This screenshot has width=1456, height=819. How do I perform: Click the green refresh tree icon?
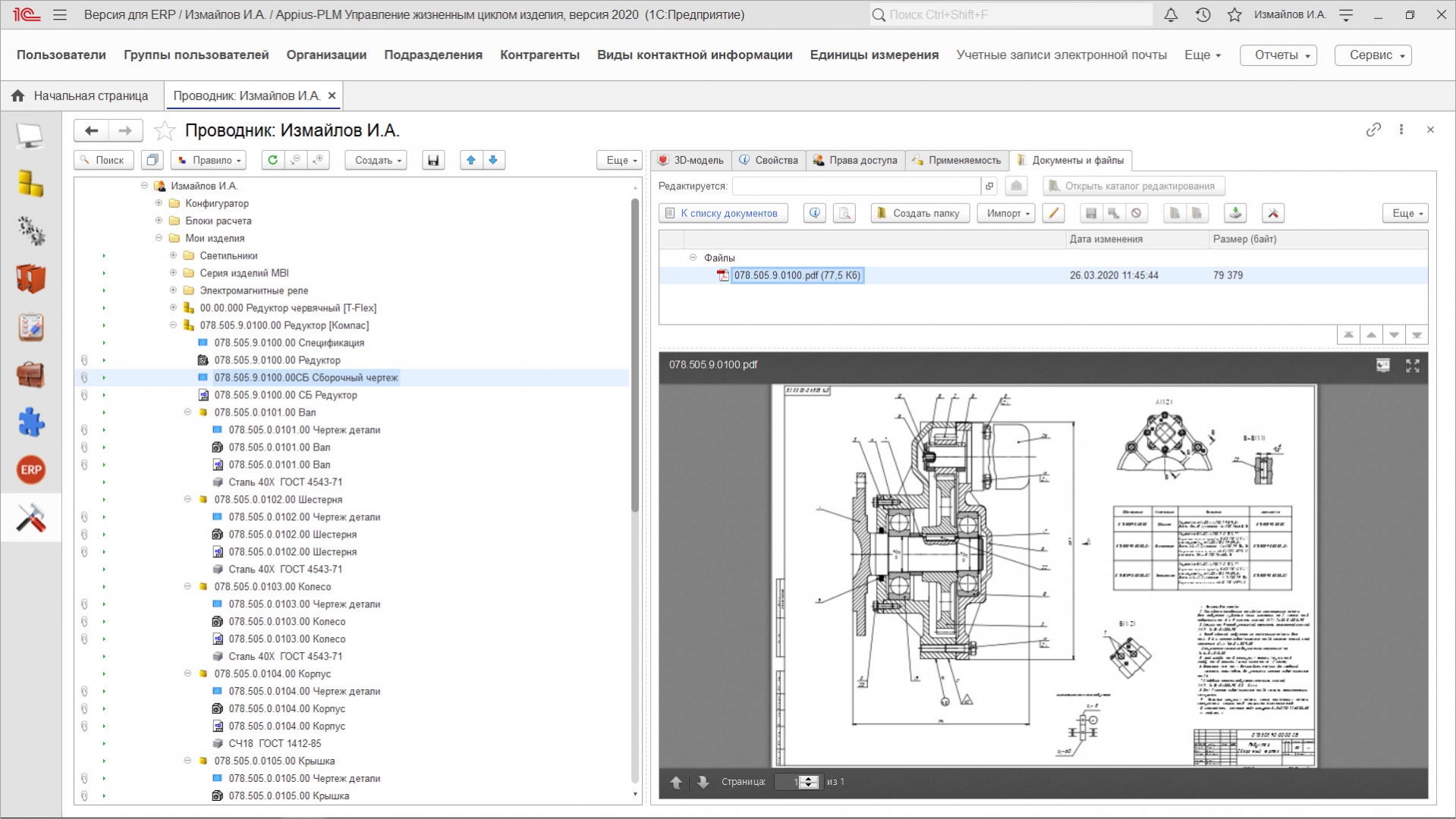click(272, 160)
